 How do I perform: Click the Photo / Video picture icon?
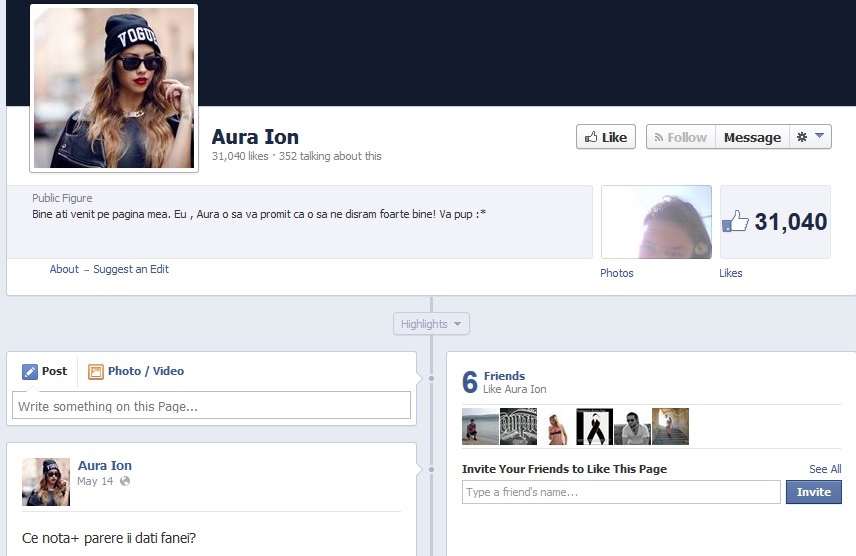tap(96, 372)
